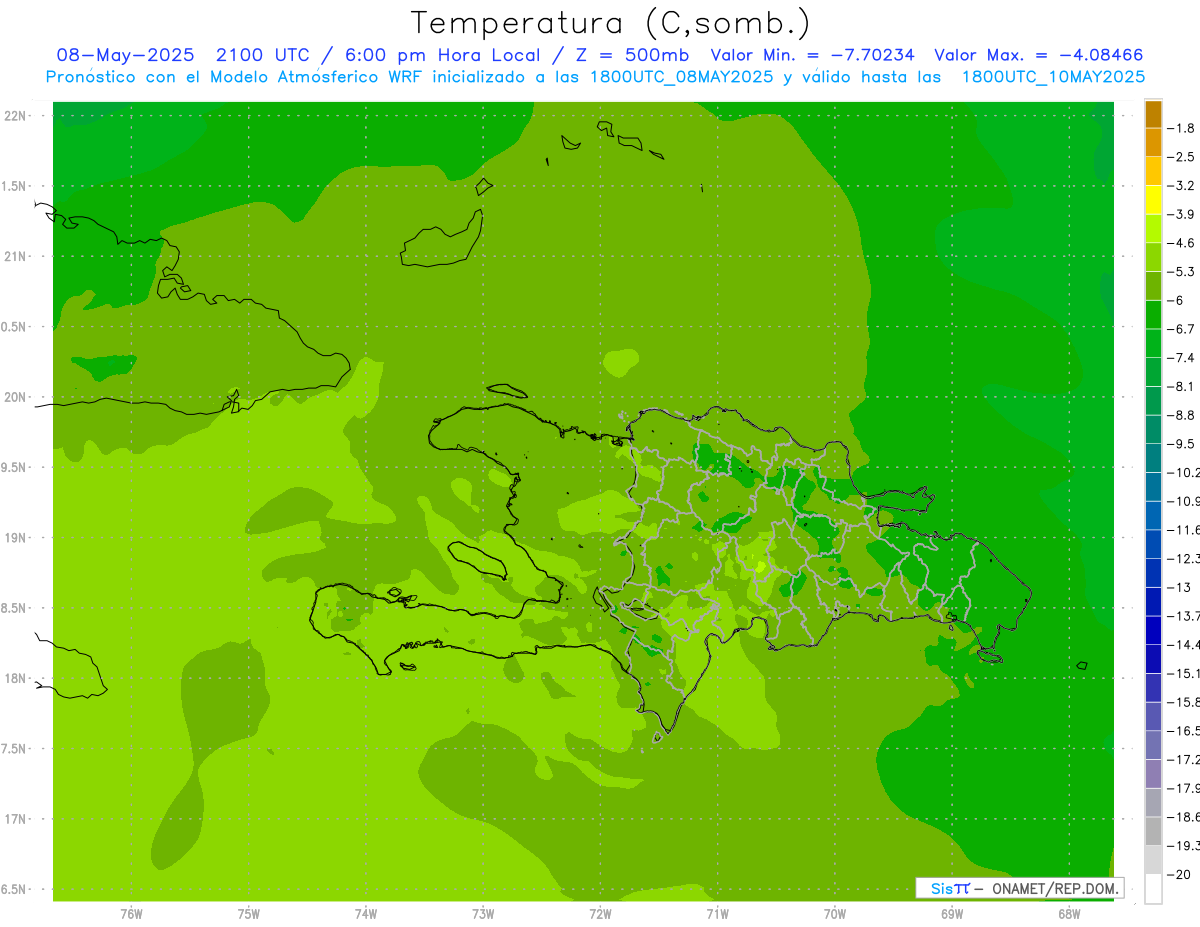Image resolution: width=1200 pixels, height=927 pixels.
Task: Pick the orange legend swatch between -1.8 and -2.5
Action: tap(1153, 142)
